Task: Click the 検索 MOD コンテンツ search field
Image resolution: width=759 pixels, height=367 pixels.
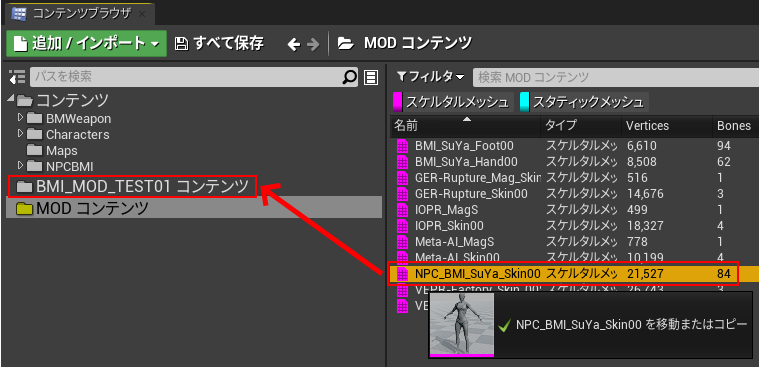Action: pos(616,76)
